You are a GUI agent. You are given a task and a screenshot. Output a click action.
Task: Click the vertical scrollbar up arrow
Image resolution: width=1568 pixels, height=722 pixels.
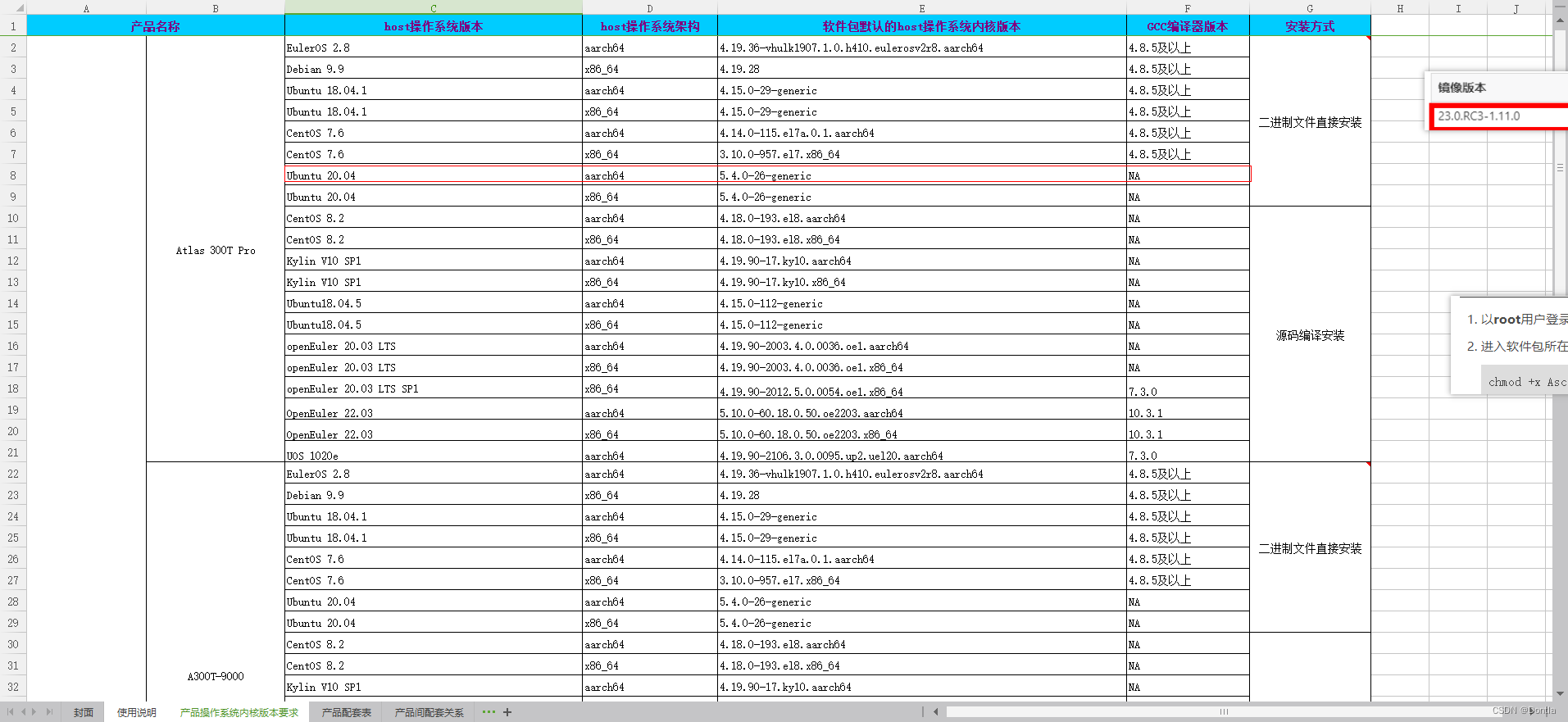[x=1560, y=21]
